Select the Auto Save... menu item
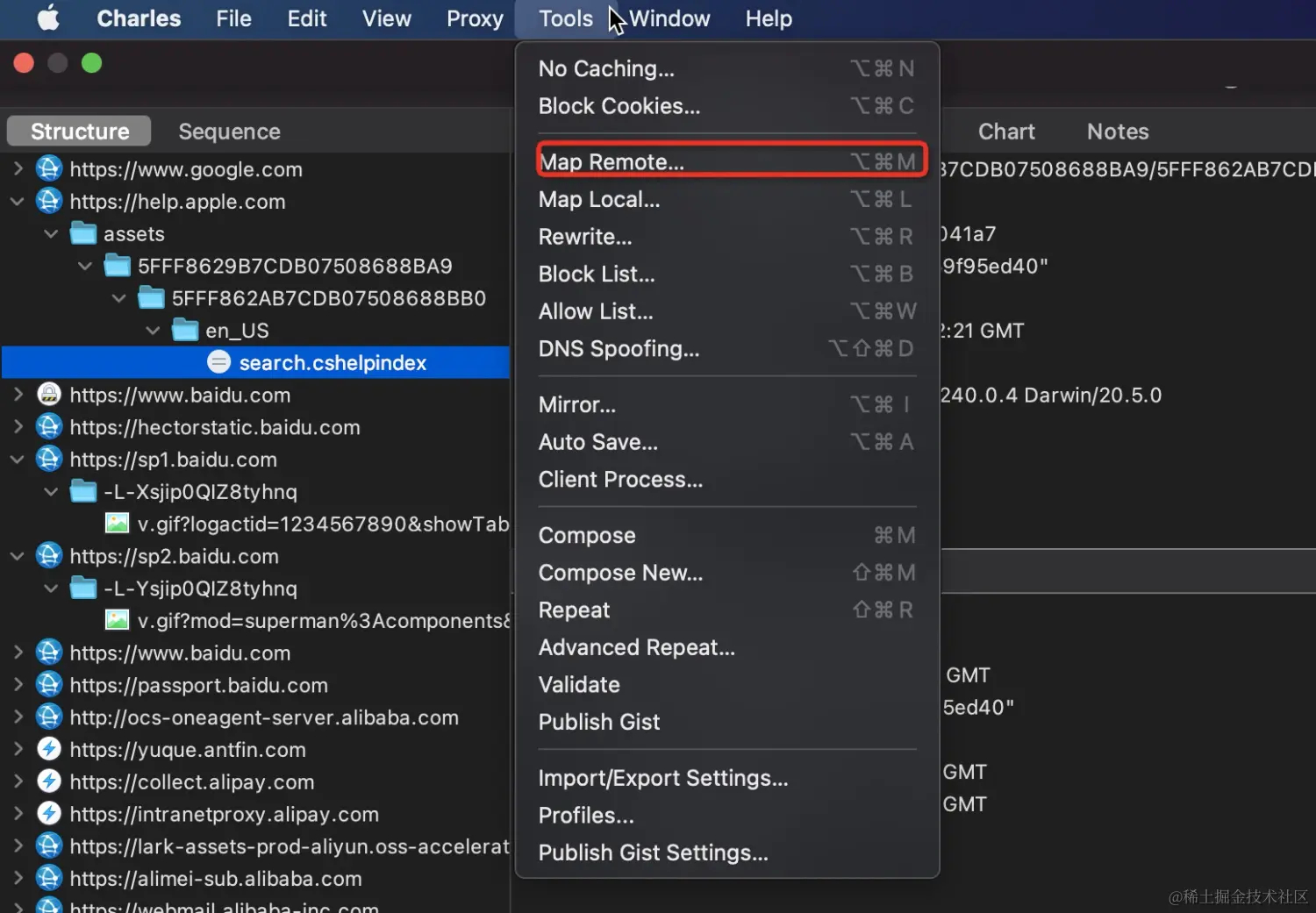This screenshot has height=913, width=1316. pyautogui.click(x=727, y=442)
